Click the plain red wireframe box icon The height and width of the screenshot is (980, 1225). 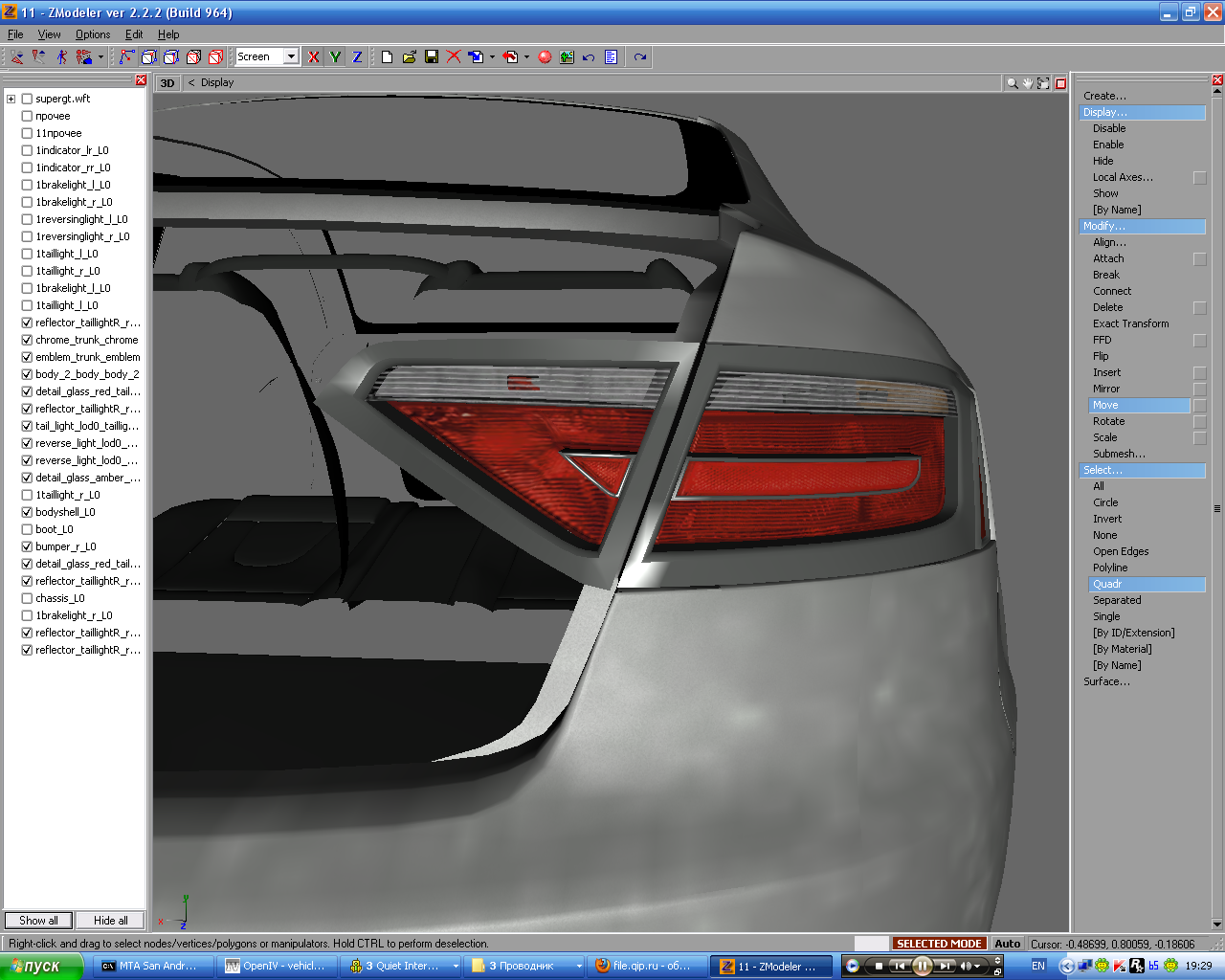click(215, 57)
